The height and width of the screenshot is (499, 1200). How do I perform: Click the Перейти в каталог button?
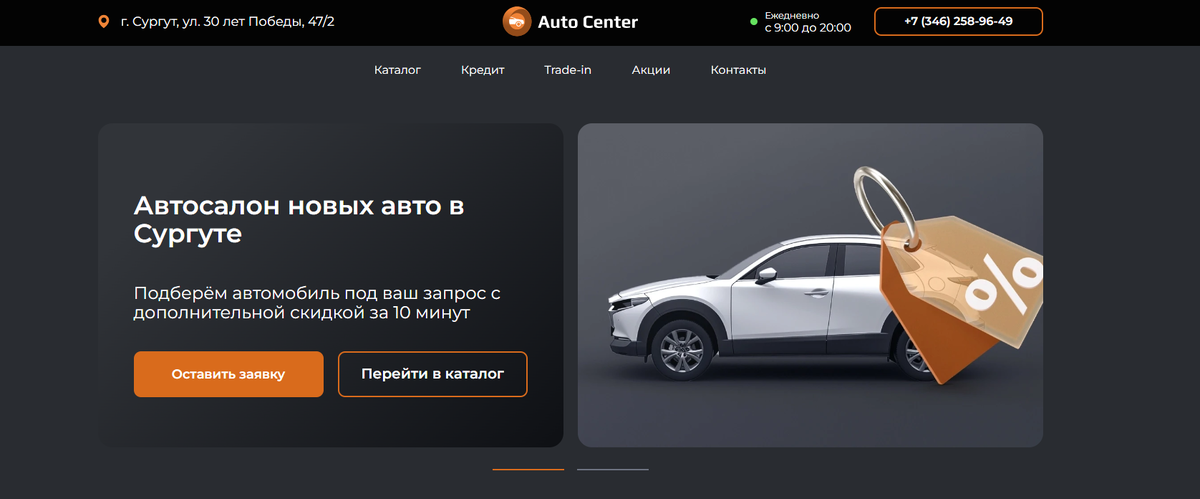(x=432, y=374)
